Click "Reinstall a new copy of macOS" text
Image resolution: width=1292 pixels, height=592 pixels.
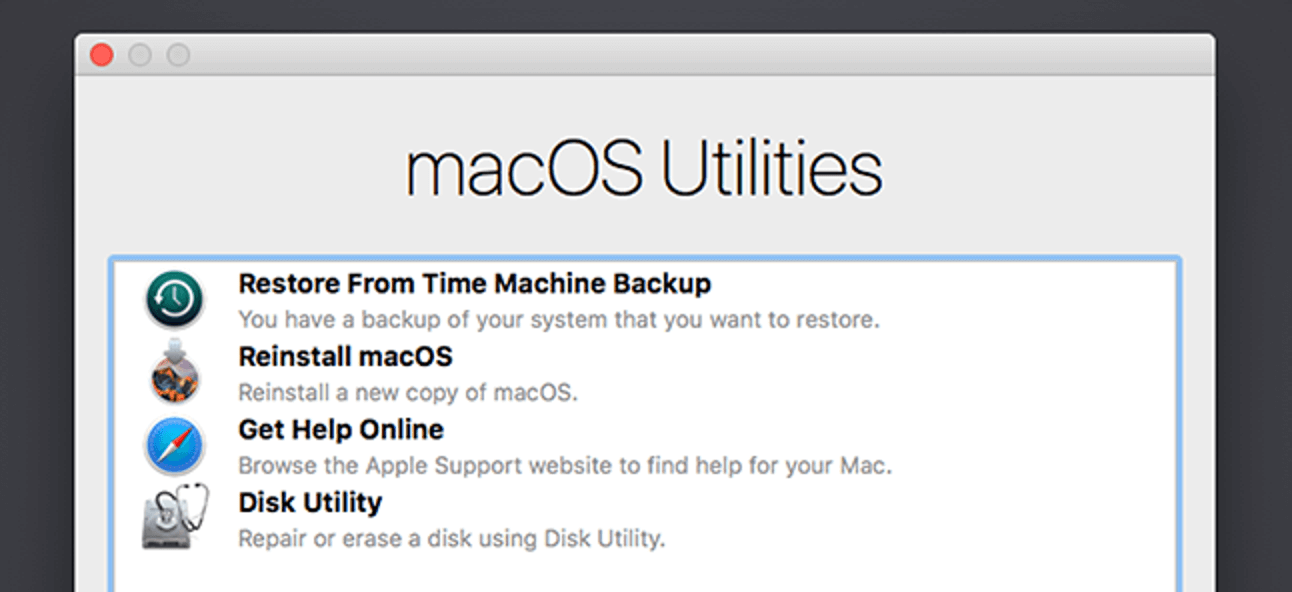(x=407, y=392)
